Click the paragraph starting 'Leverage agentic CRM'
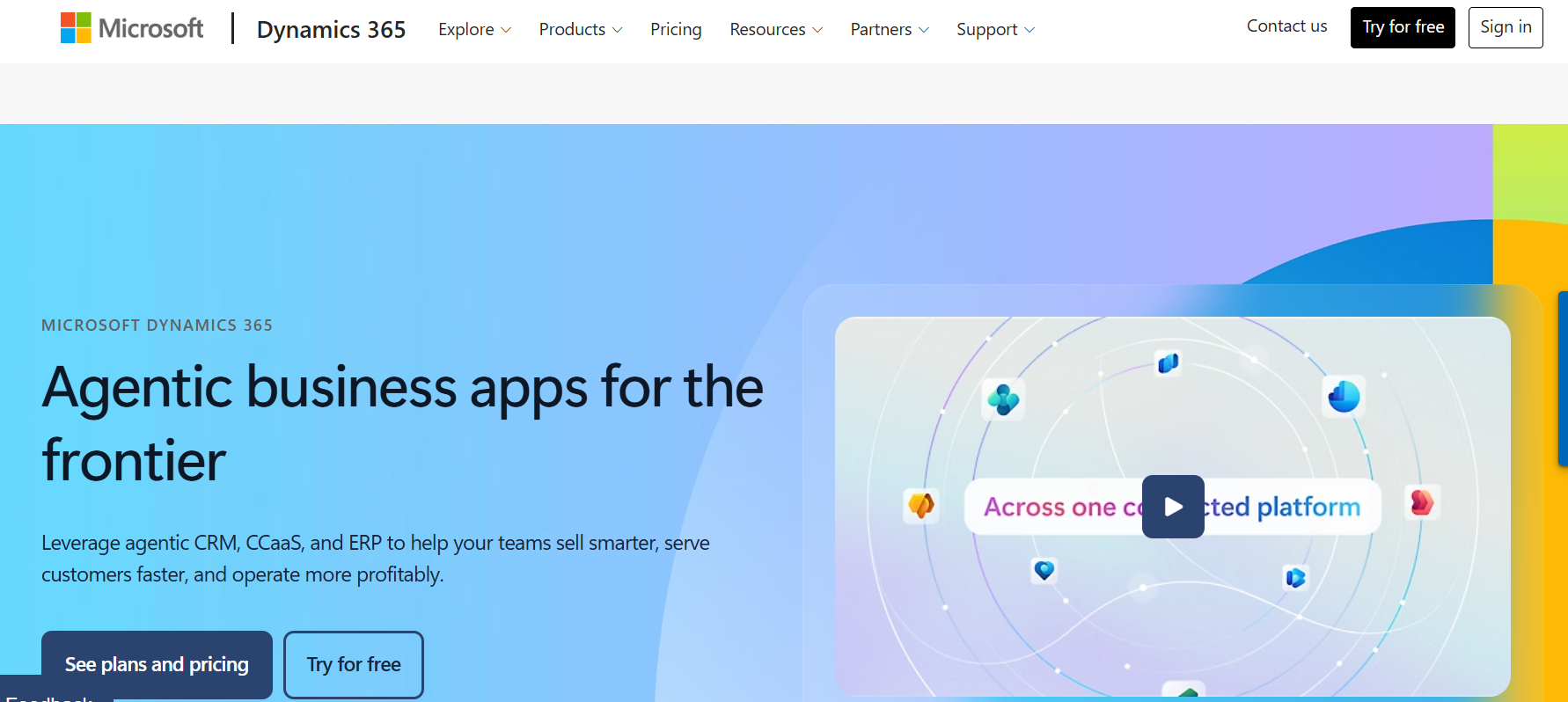 [x=376, y=559]
